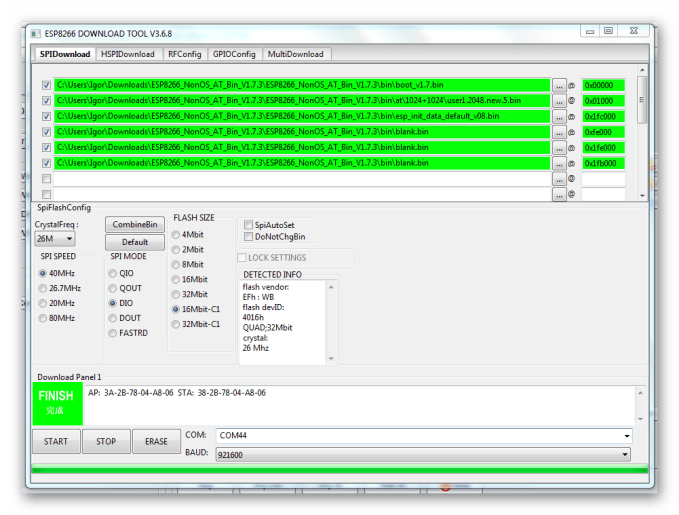This screenshot has height=515, width=679.
Task: Select 32Mbit flash size
Action: tap(176, 294)
